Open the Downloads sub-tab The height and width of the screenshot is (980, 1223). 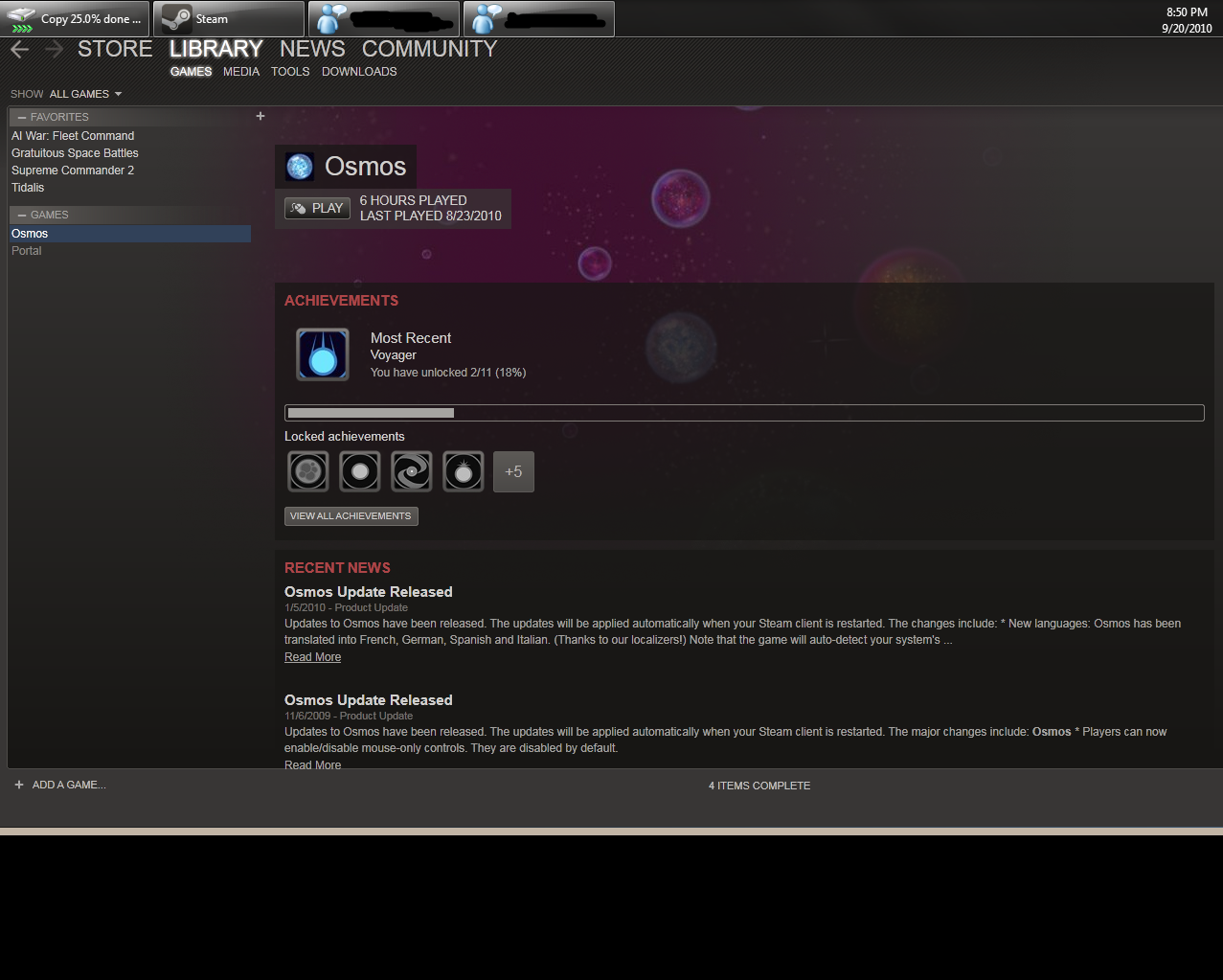coord(359,72)
